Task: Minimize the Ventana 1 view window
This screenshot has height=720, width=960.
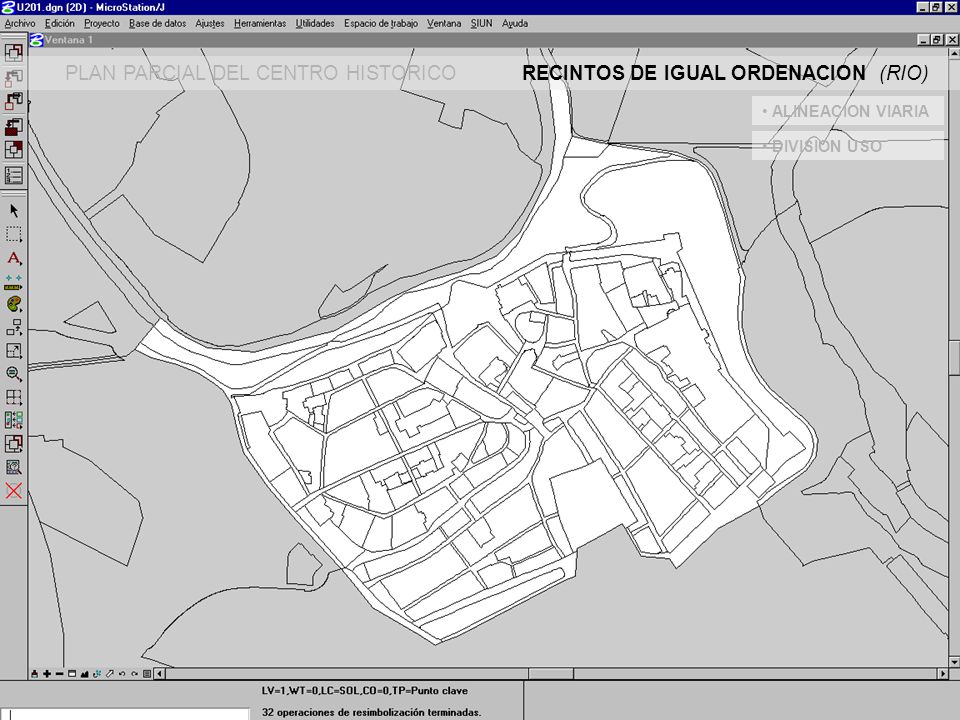Action: 924,40
